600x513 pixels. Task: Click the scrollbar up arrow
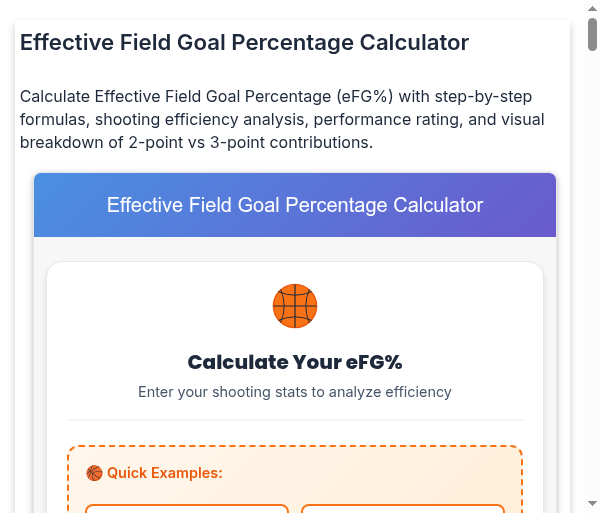pyautogui.click(x=592, y=9)
